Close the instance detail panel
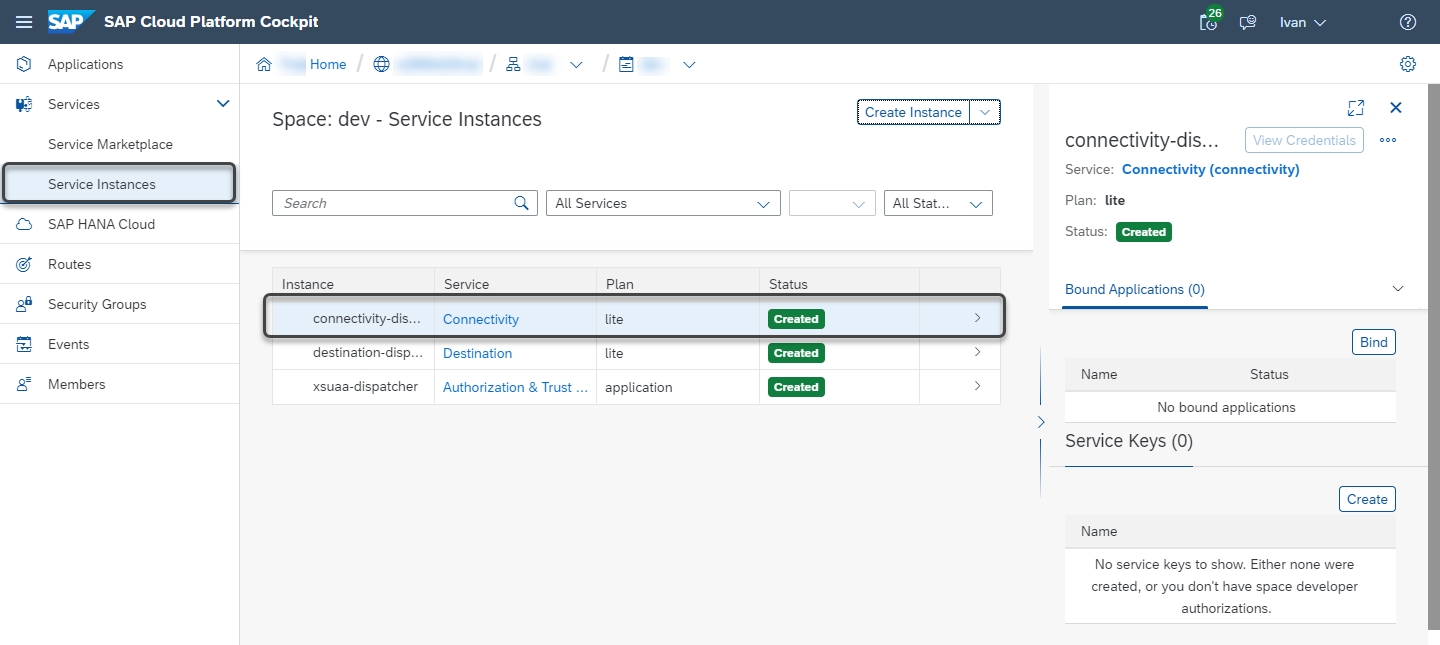 click(x=1396, y=107)
